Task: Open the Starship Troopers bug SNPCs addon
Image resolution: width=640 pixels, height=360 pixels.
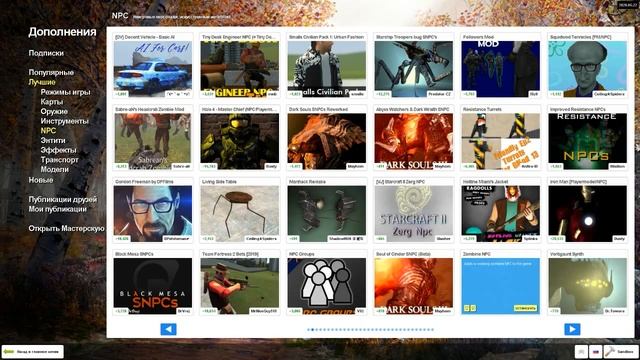Action: point(413,69)
